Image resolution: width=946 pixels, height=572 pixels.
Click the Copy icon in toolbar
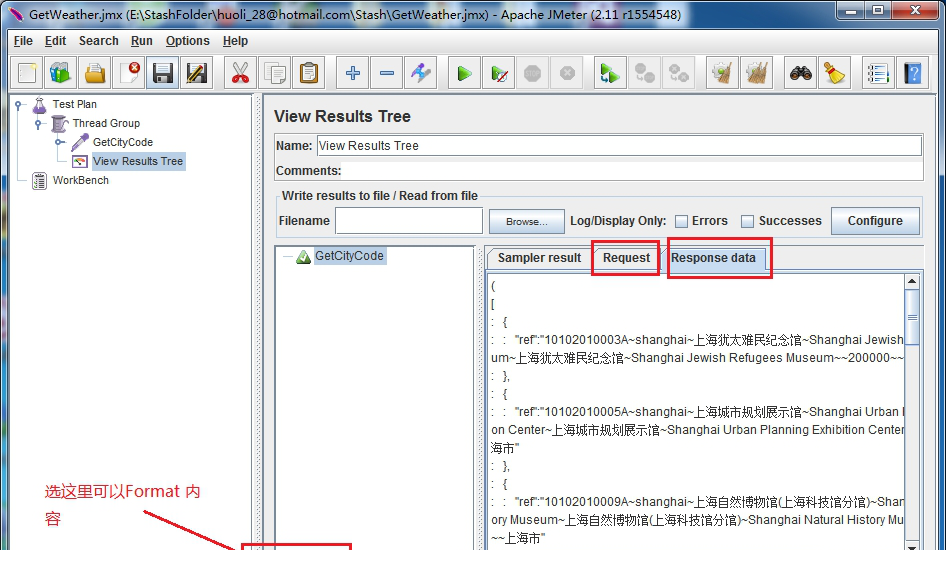275,74
